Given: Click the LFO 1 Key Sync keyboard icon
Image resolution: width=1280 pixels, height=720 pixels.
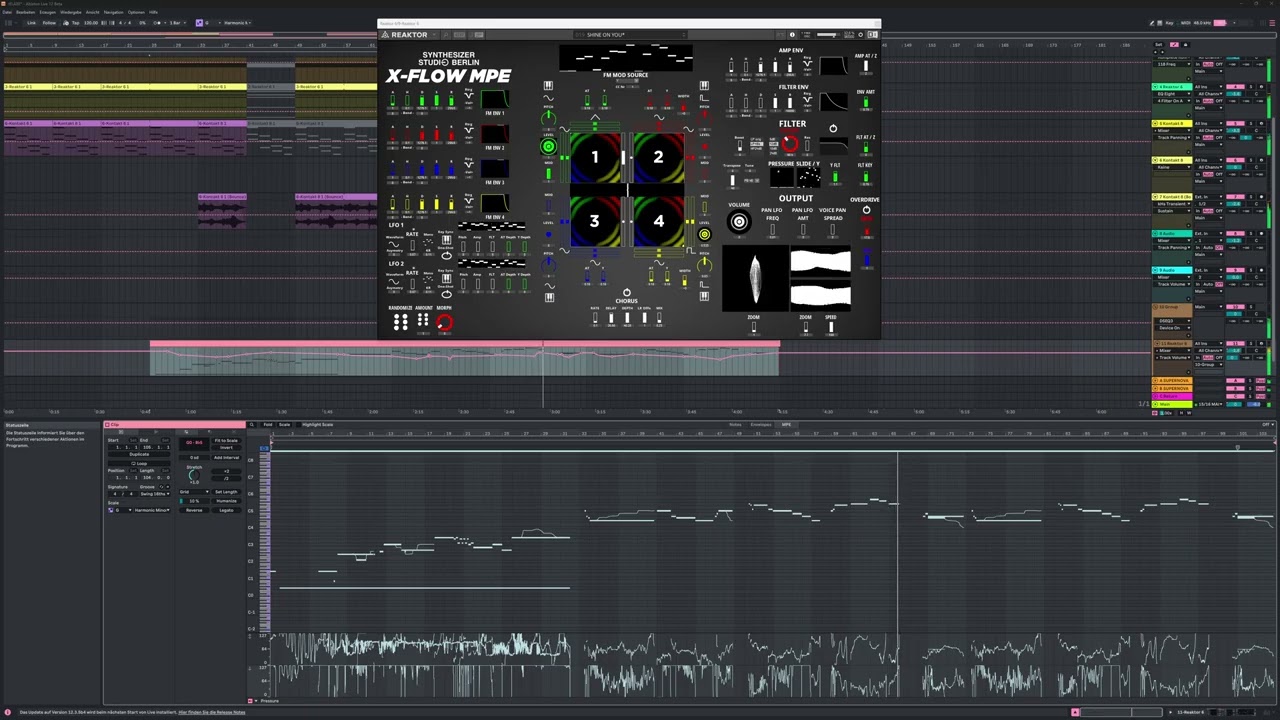Looking at the screenshot, I should click(446, 240).
